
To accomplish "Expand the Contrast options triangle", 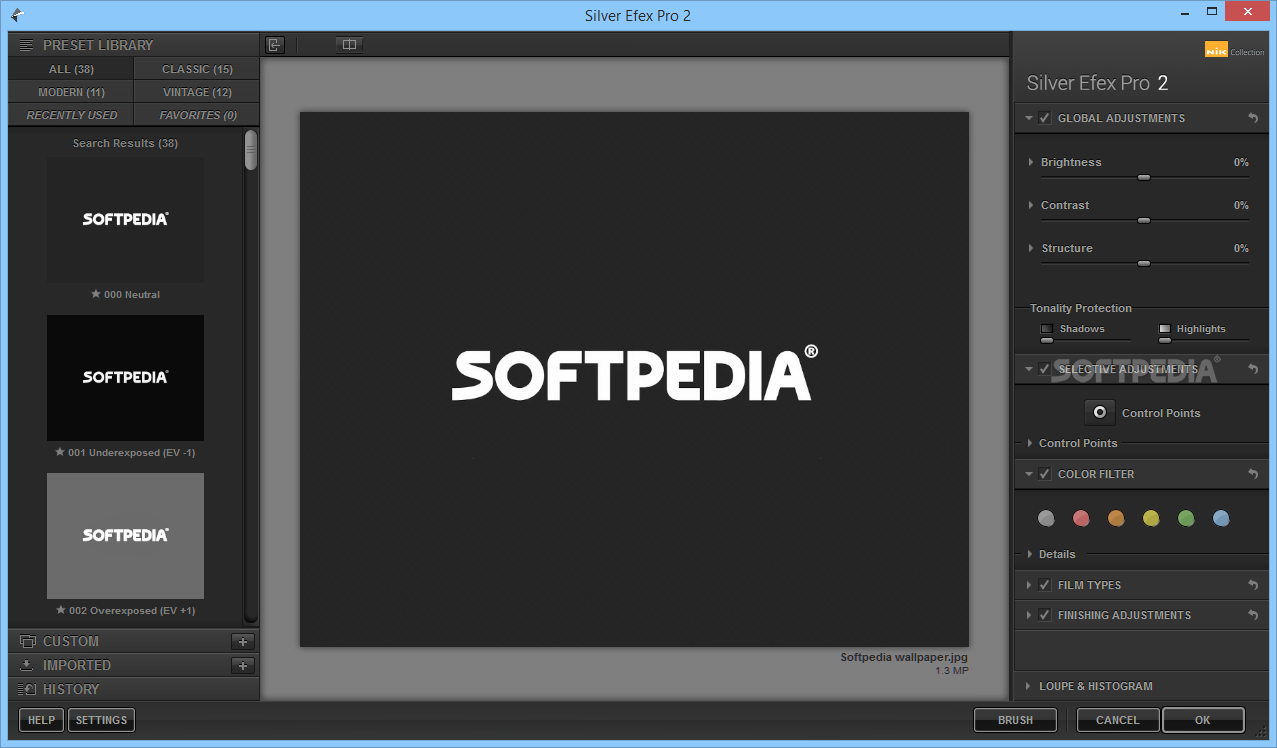I will (x=1031, y=205).
